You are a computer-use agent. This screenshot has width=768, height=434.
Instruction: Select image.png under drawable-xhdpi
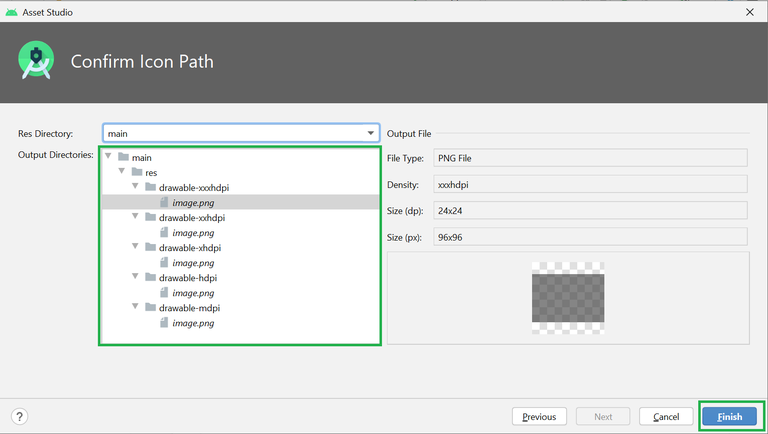(x=240, y=263)
